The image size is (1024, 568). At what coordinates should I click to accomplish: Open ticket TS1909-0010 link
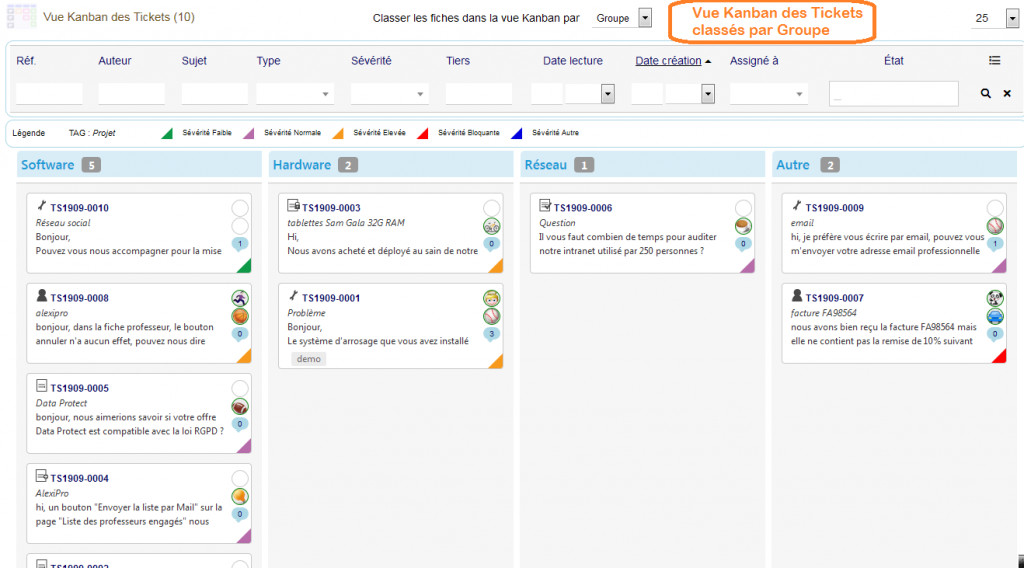click(x=80, y=208)
